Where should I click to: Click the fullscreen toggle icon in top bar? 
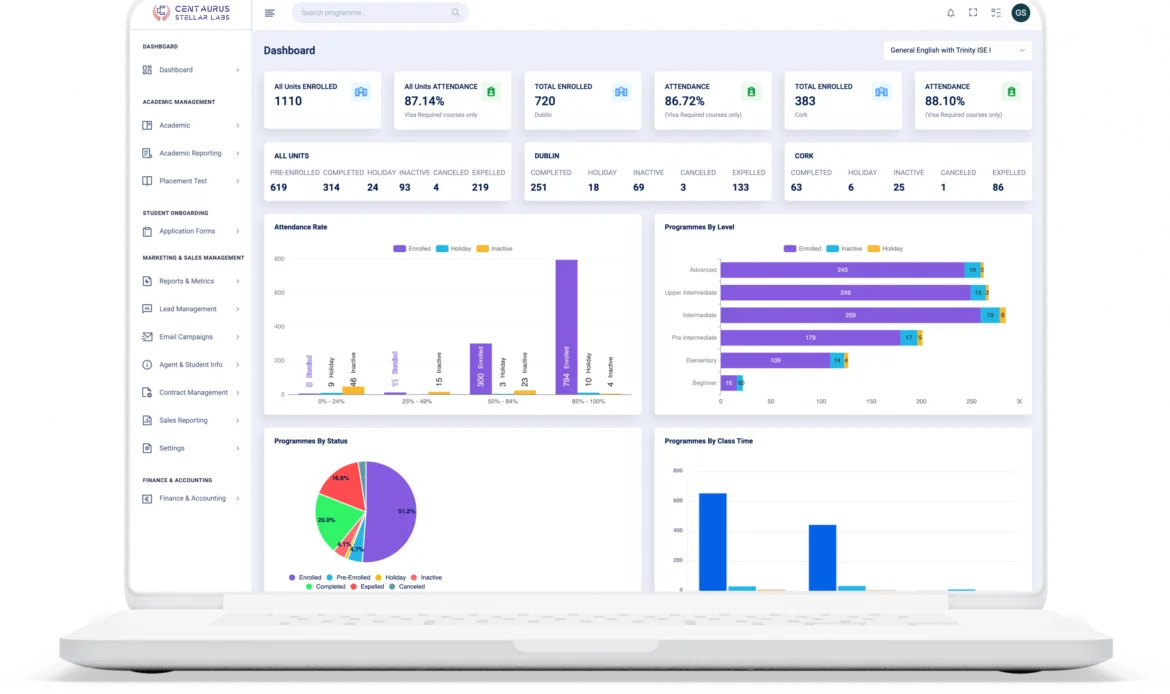click(972, 12)
